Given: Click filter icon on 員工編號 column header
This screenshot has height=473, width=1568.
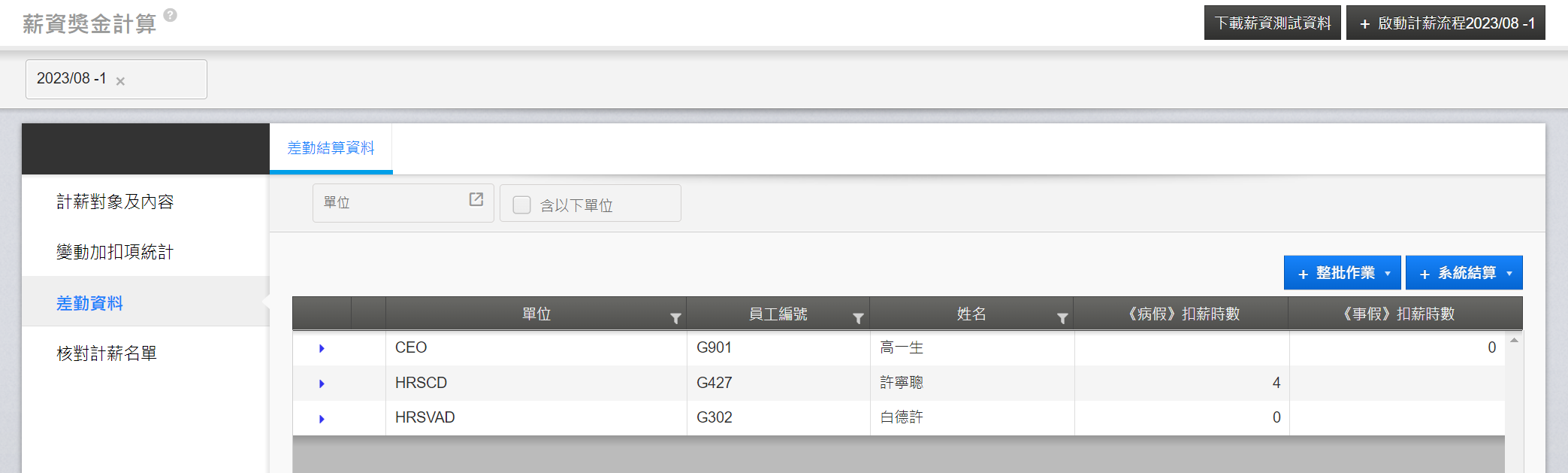Looking at the screenshot, I should [858, 319].
